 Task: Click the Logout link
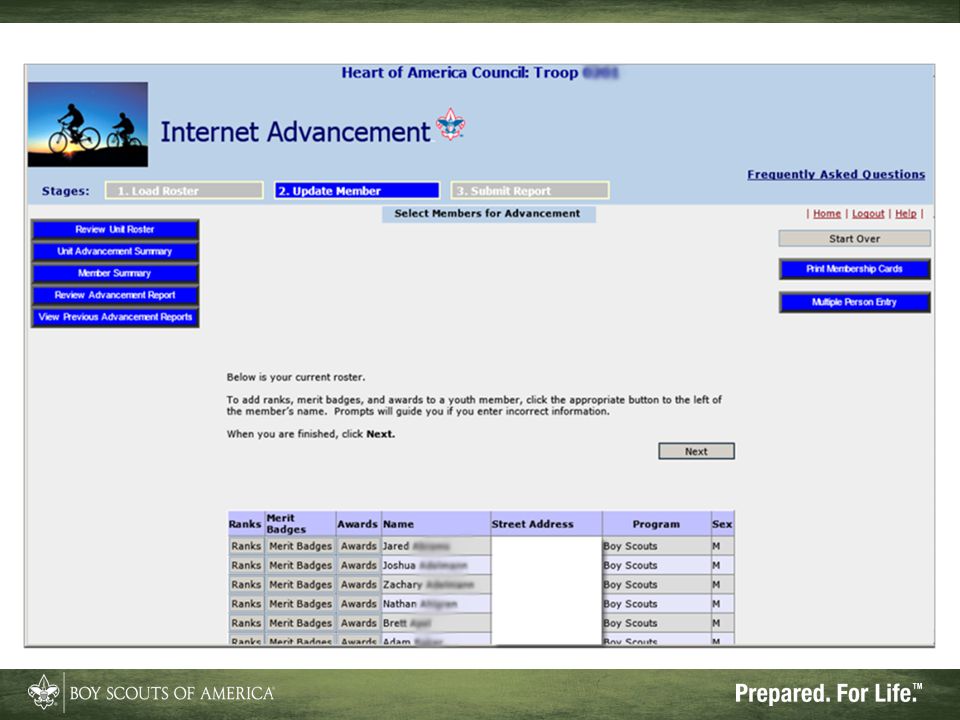[868, 214]
